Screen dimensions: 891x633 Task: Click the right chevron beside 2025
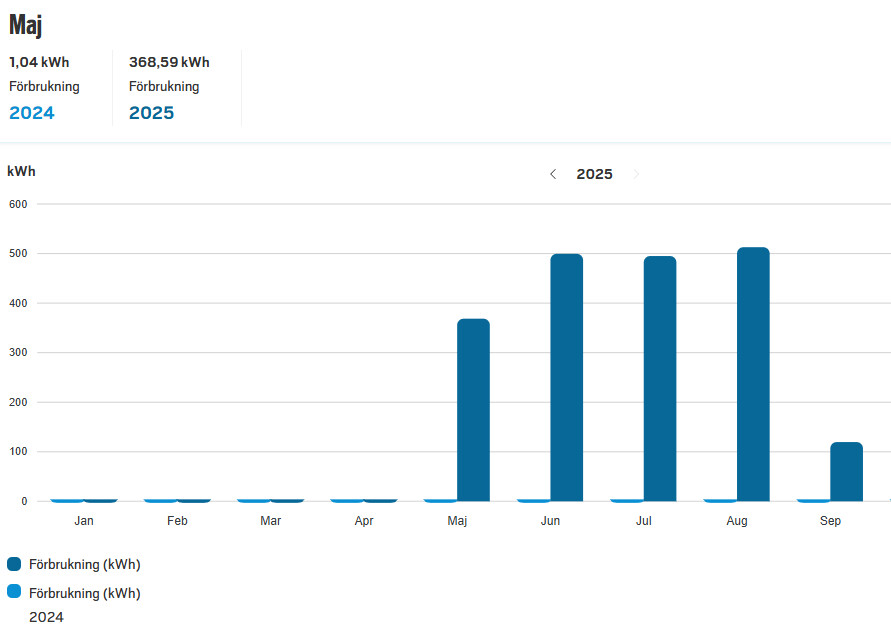coord(636,174)
